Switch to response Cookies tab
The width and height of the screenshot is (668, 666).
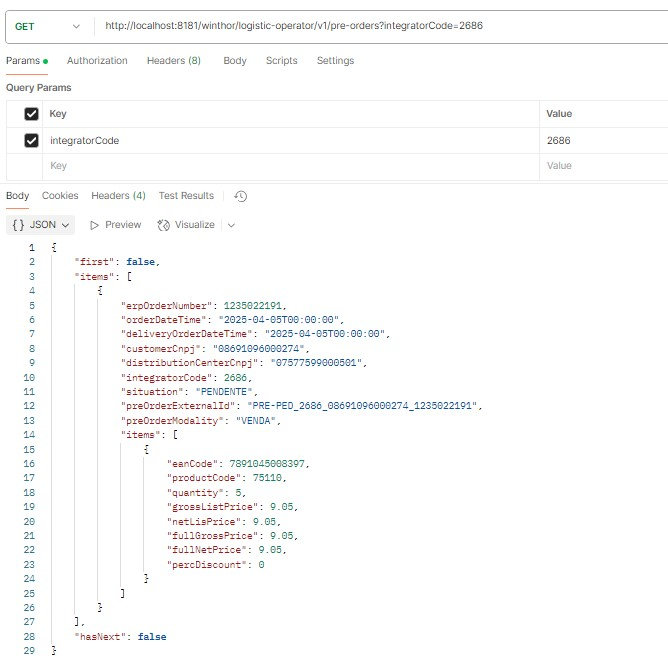(x=60, y=196)
